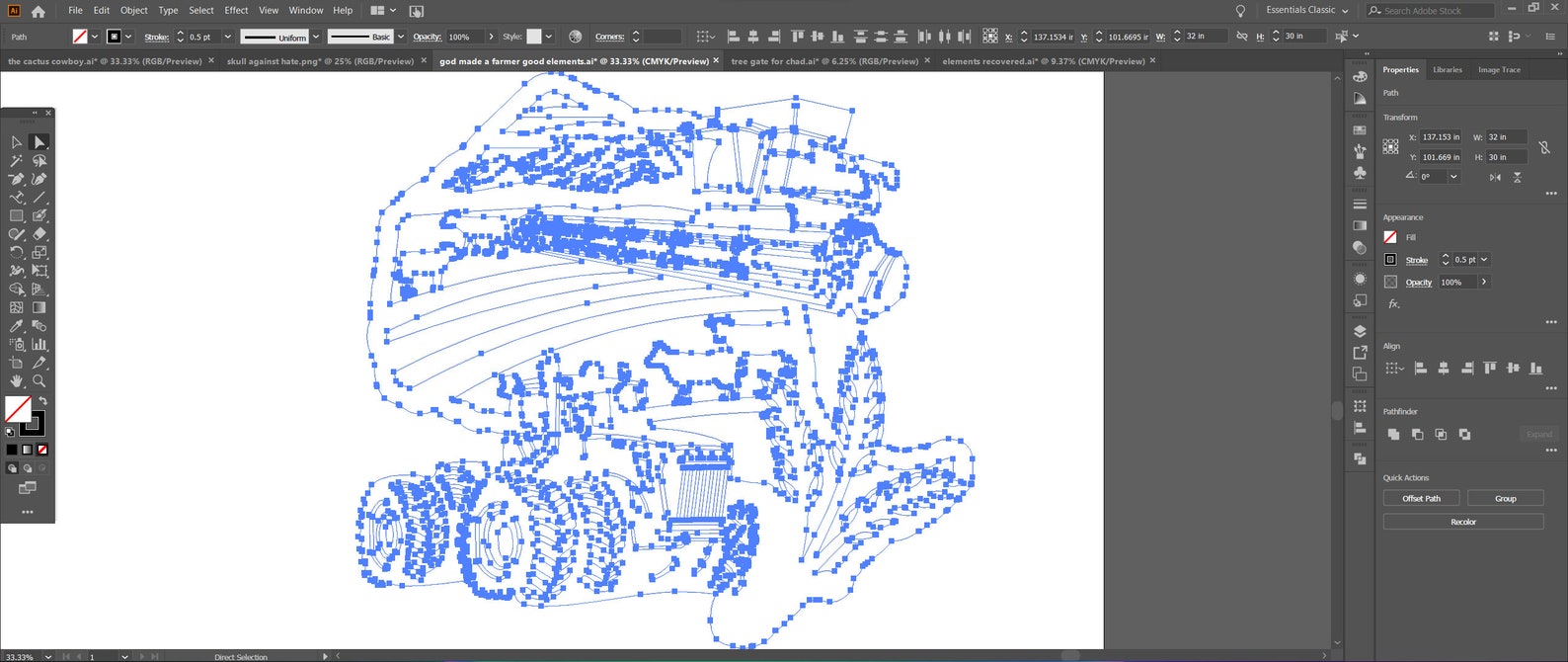Click the Recolor button
This screenshot has height=662, width=1568.
point(1462,522)
